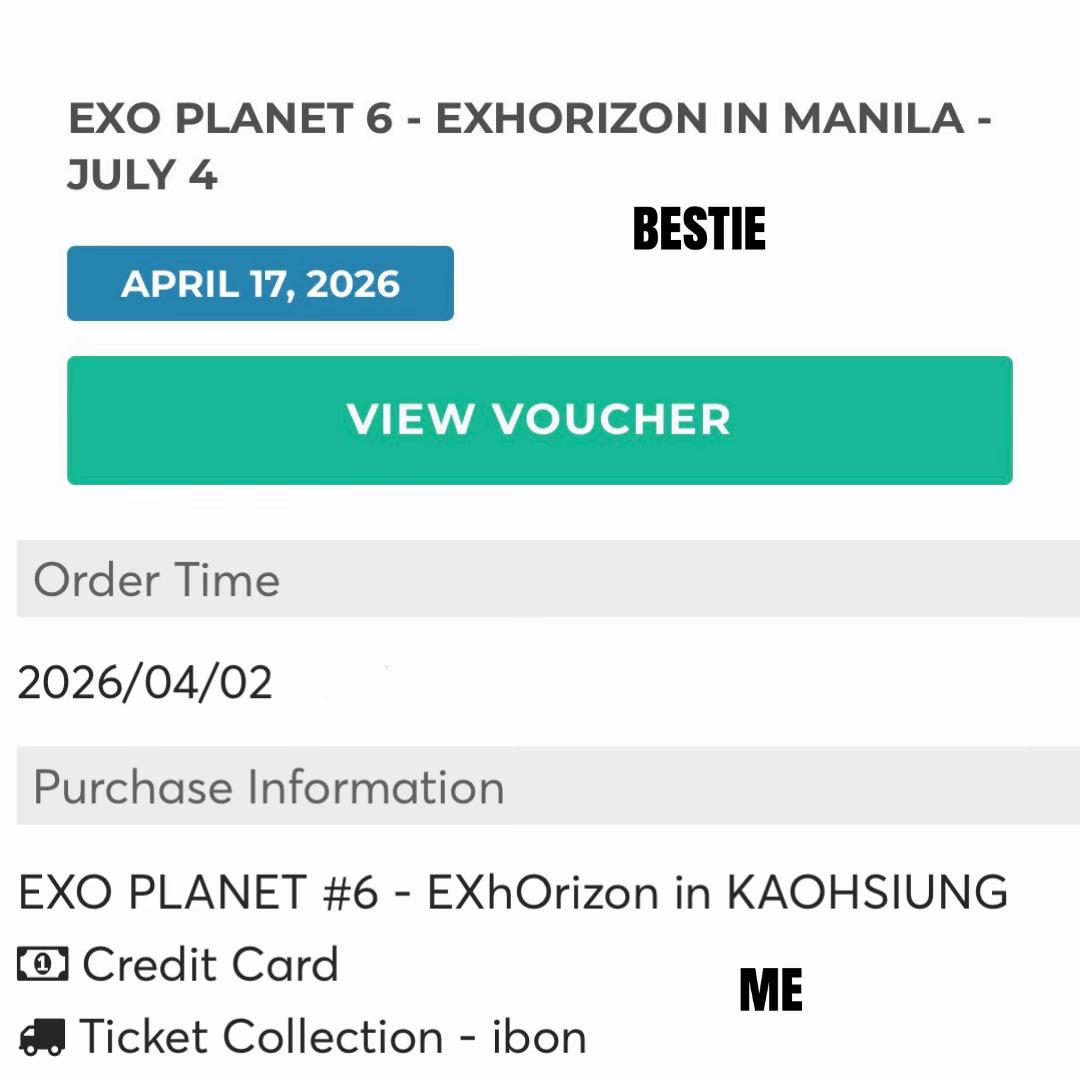Click the BESTIE caption text

click(698, 229)
